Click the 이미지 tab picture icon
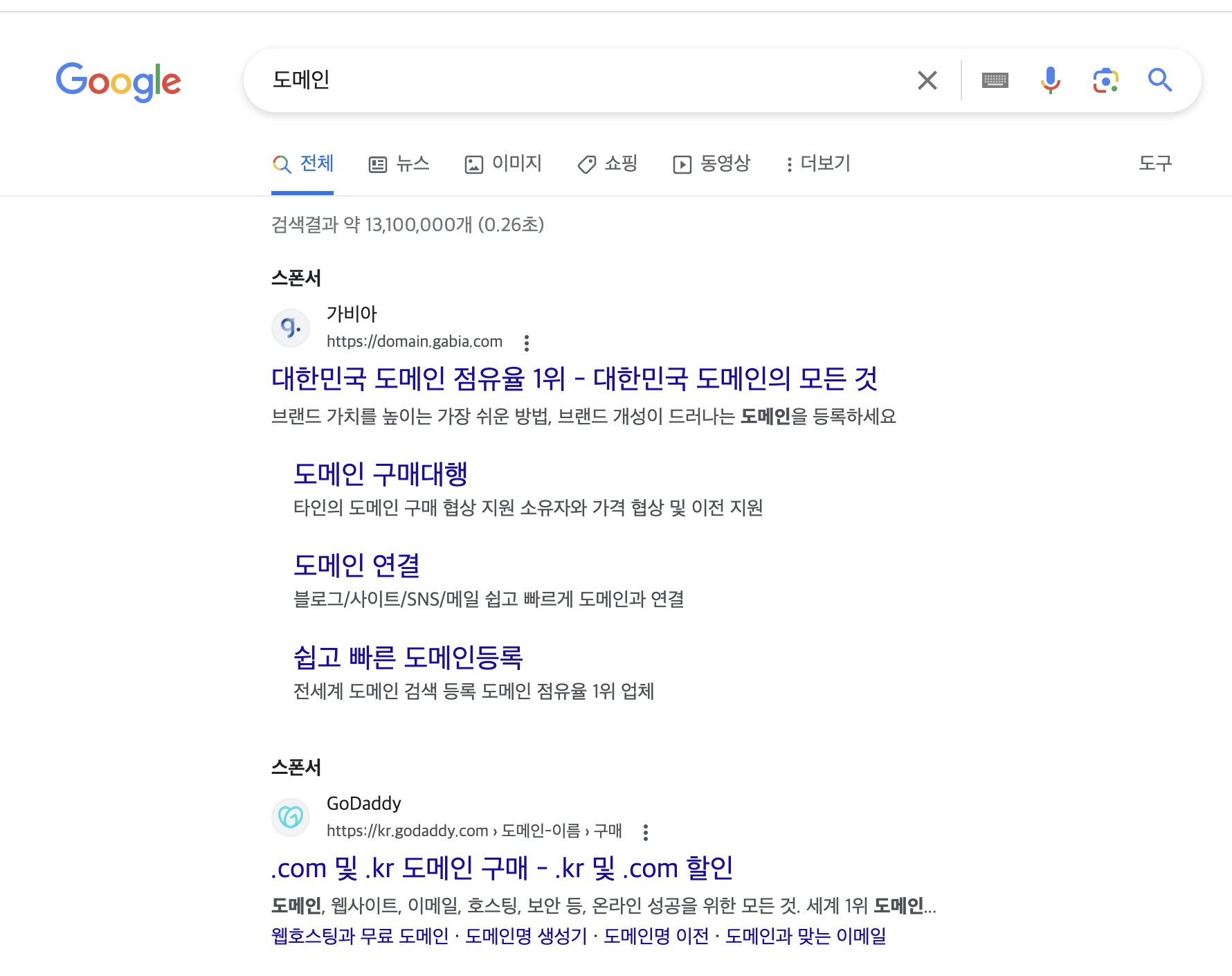Screen dimensions: 1232x976 (x=474, y=164)
